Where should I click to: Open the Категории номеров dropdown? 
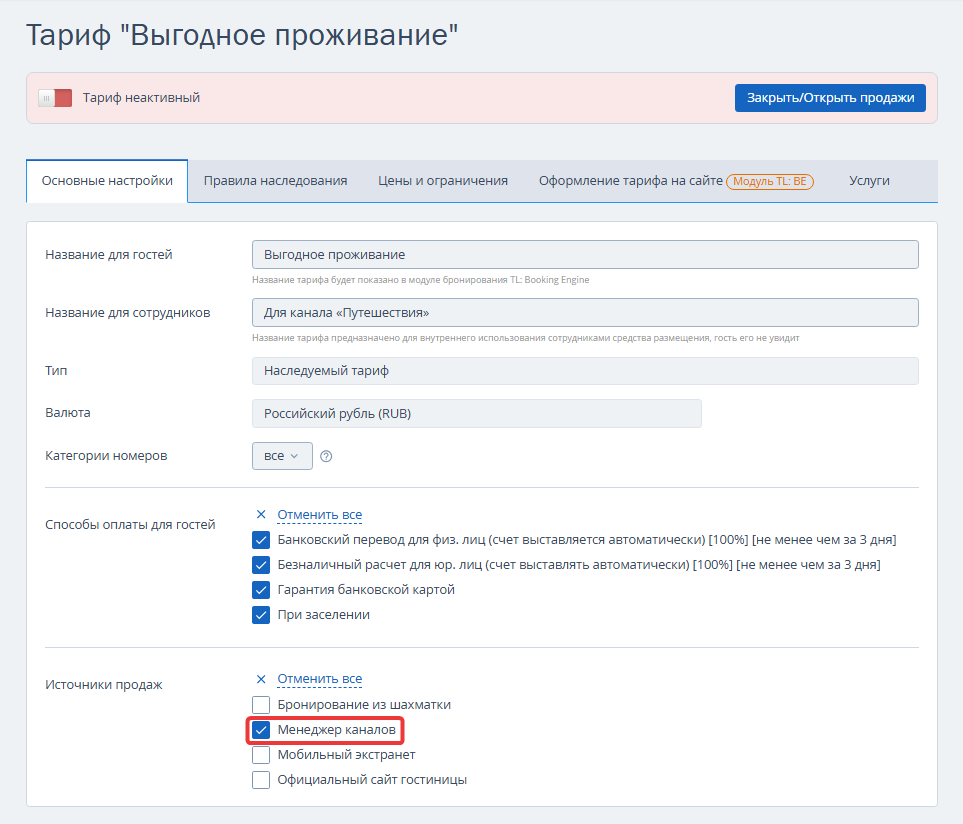pyautogui.click(x=282, y=456)
